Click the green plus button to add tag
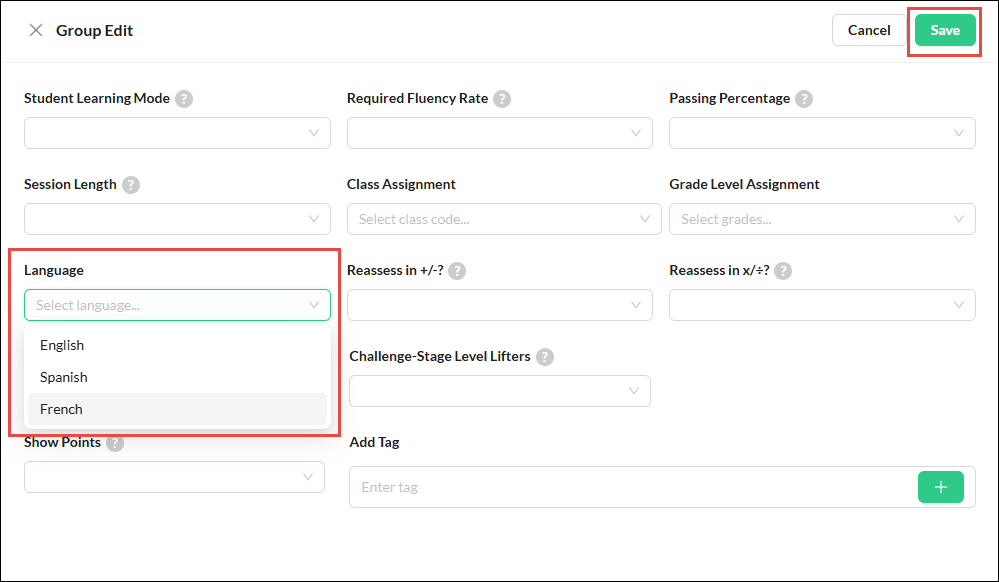This screenshot has height=582, width=999. pyautogui.click(x=940, y=487)
